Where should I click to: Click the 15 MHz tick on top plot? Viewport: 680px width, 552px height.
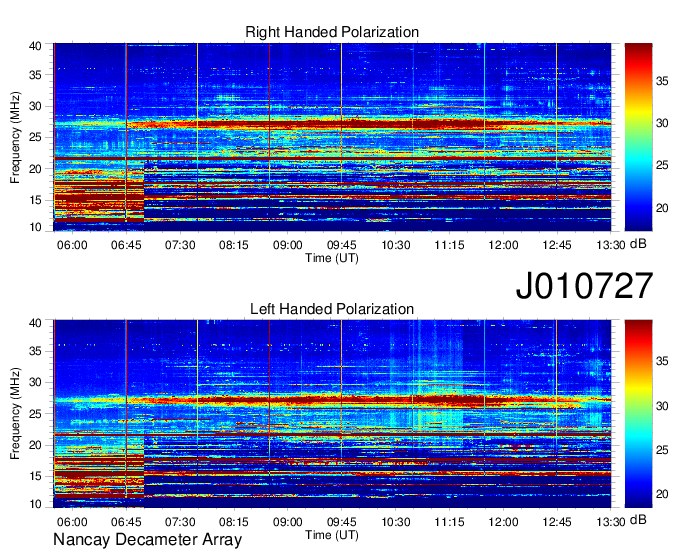35,200
